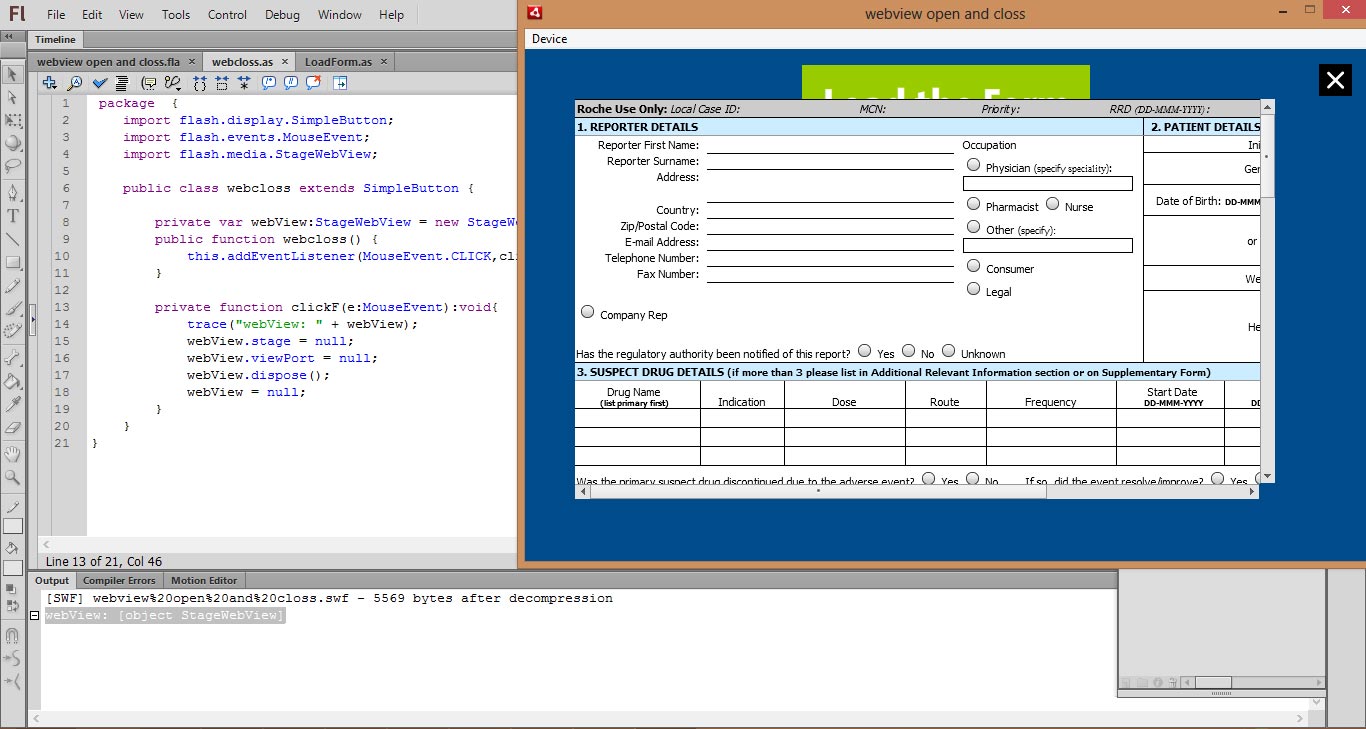Screen dimensions: 1366x729
Task: Open the Device menu in preview window
Action: 549,39
